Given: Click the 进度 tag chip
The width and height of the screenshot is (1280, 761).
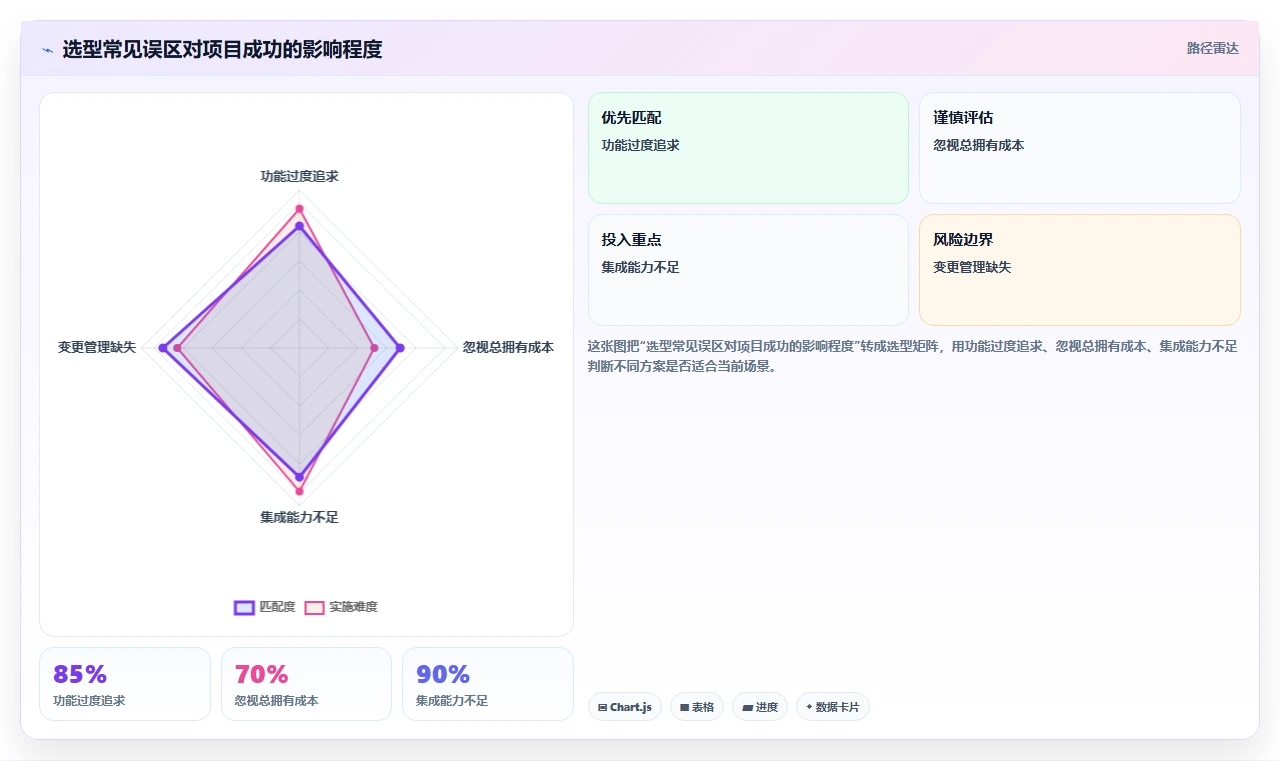Looking at the screenshot, I should tap(760, 707).
